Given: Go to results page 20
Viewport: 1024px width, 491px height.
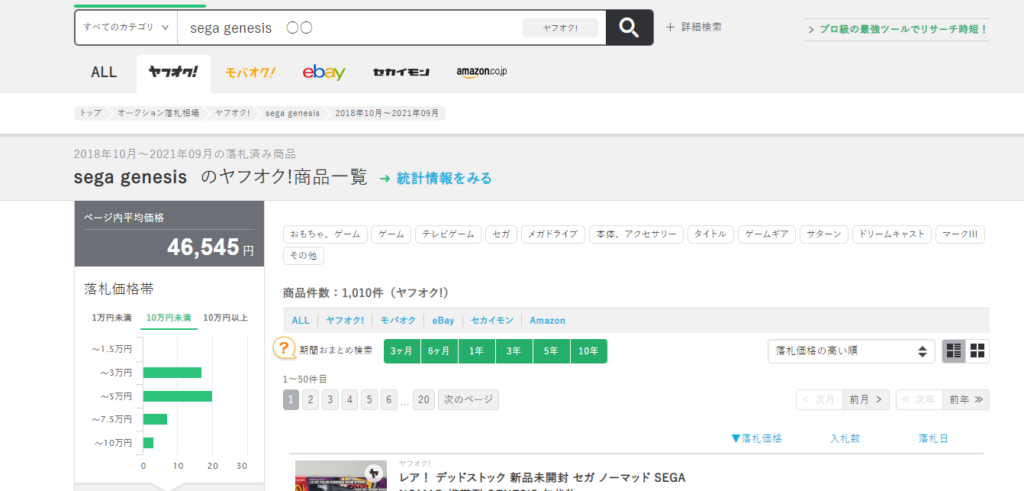Looking at the screenshot, I should point(423,400).
